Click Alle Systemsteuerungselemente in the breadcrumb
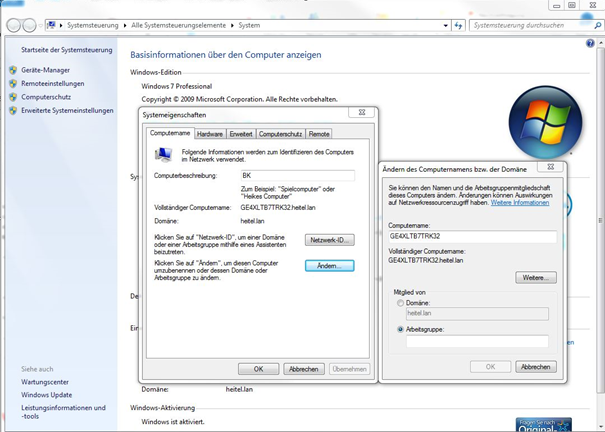This screenshot has height=432, width=605. [179, 25]
